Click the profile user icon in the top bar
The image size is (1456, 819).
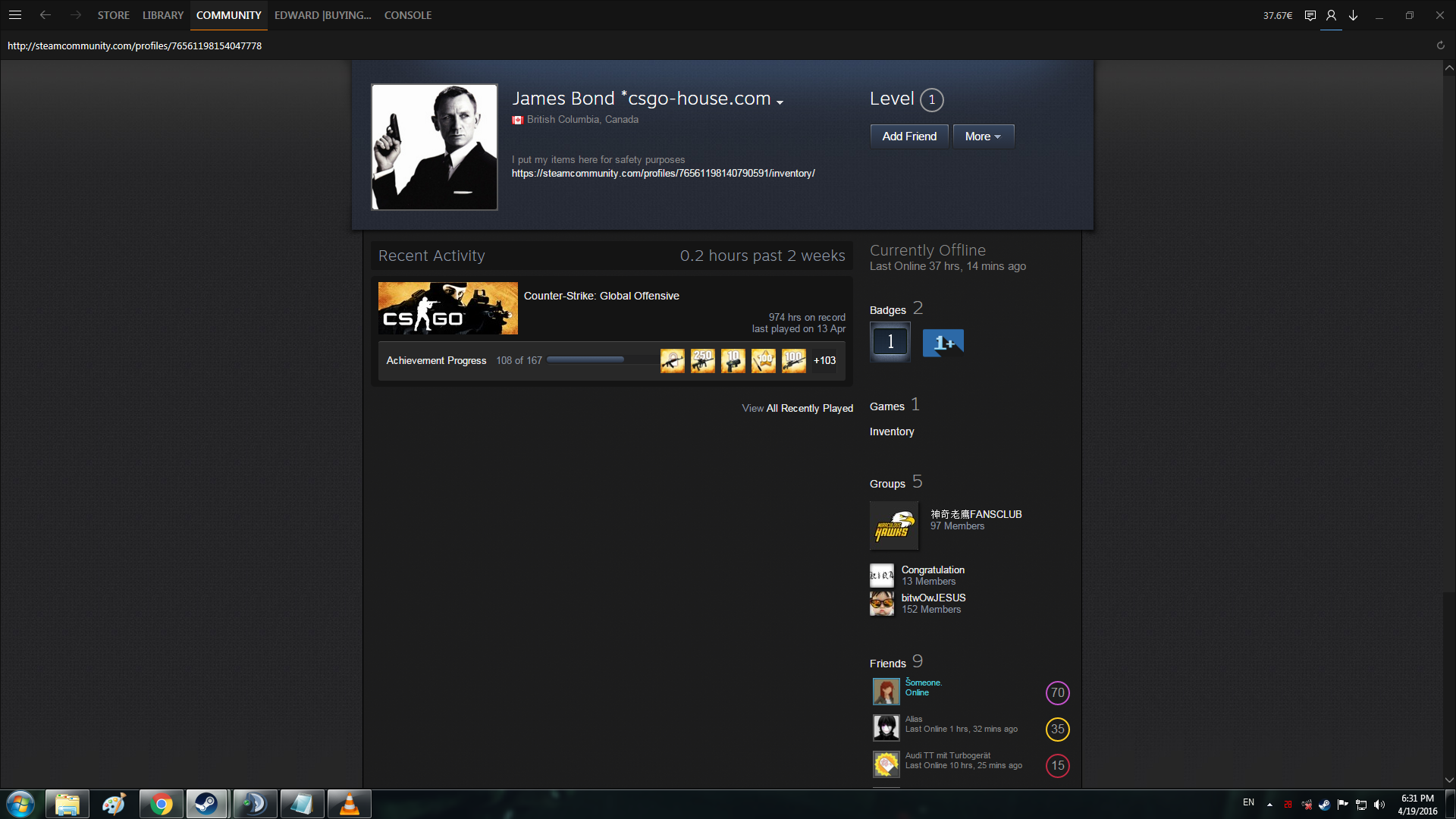pyautogui.click(x=1331, y=15)
